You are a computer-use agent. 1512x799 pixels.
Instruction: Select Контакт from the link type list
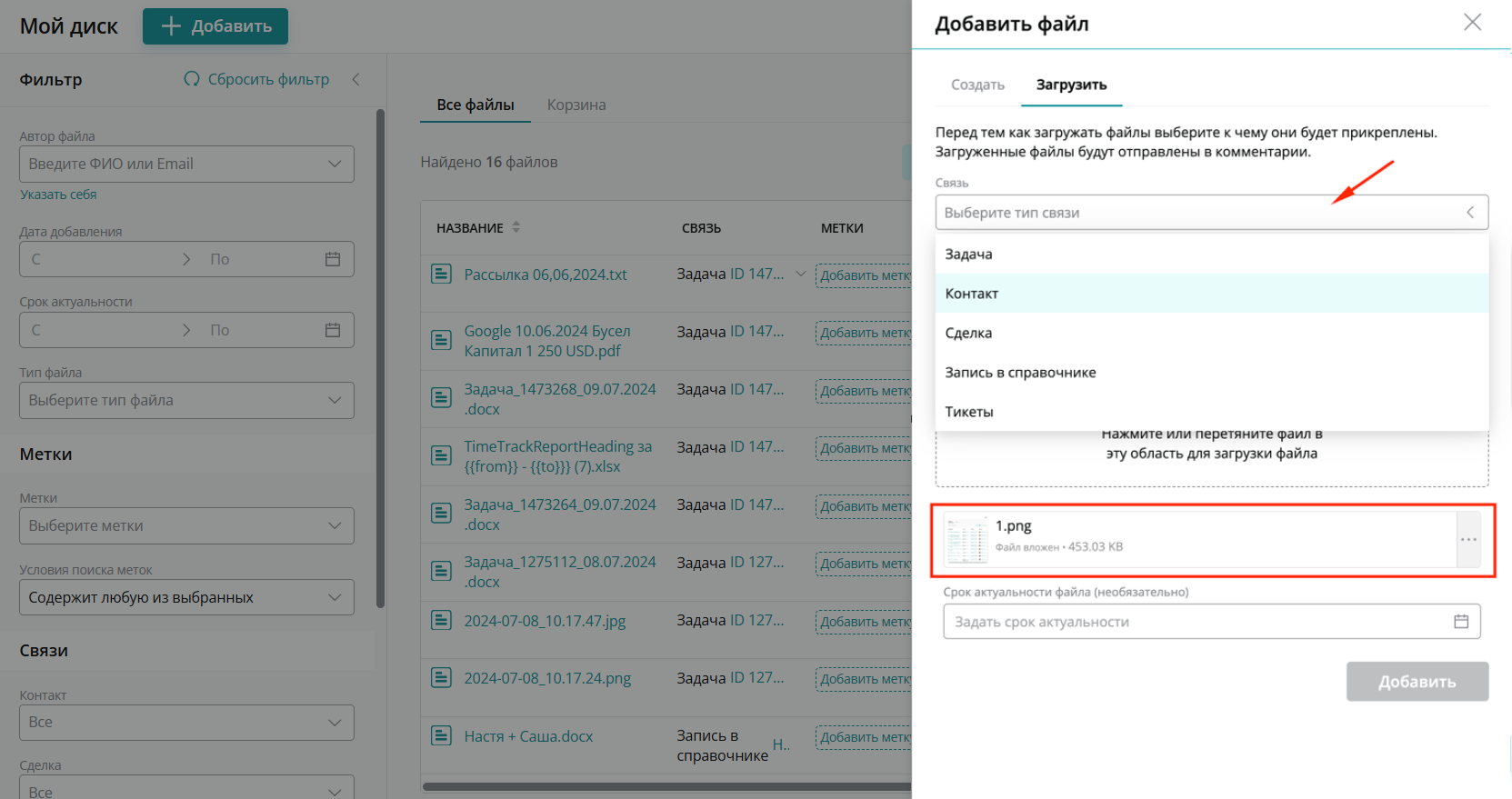pyautogui.click(x=972, y=294)
